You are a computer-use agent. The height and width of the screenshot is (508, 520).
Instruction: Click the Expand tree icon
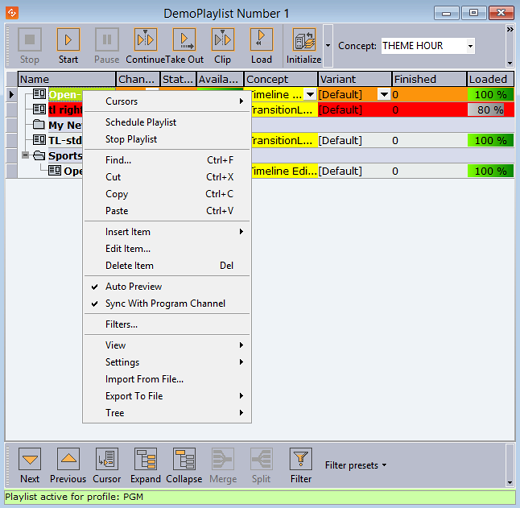click(145, 459)
